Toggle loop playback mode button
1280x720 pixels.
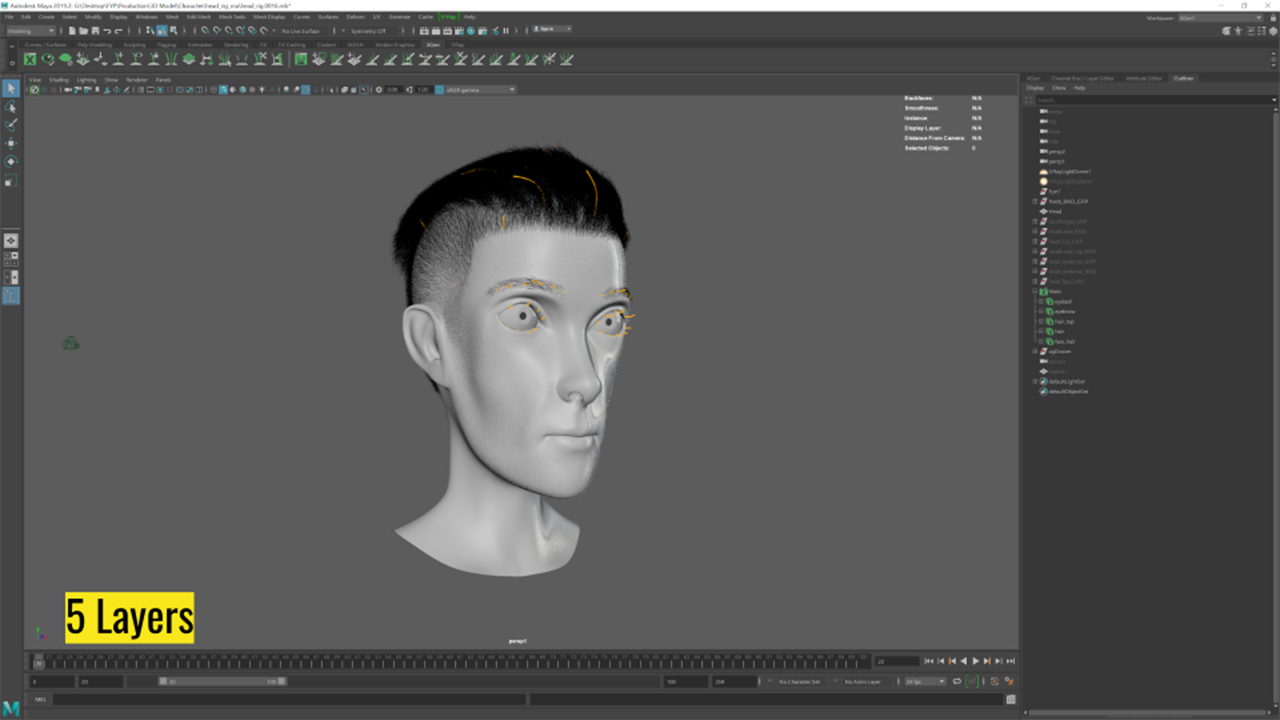point(956,681)
